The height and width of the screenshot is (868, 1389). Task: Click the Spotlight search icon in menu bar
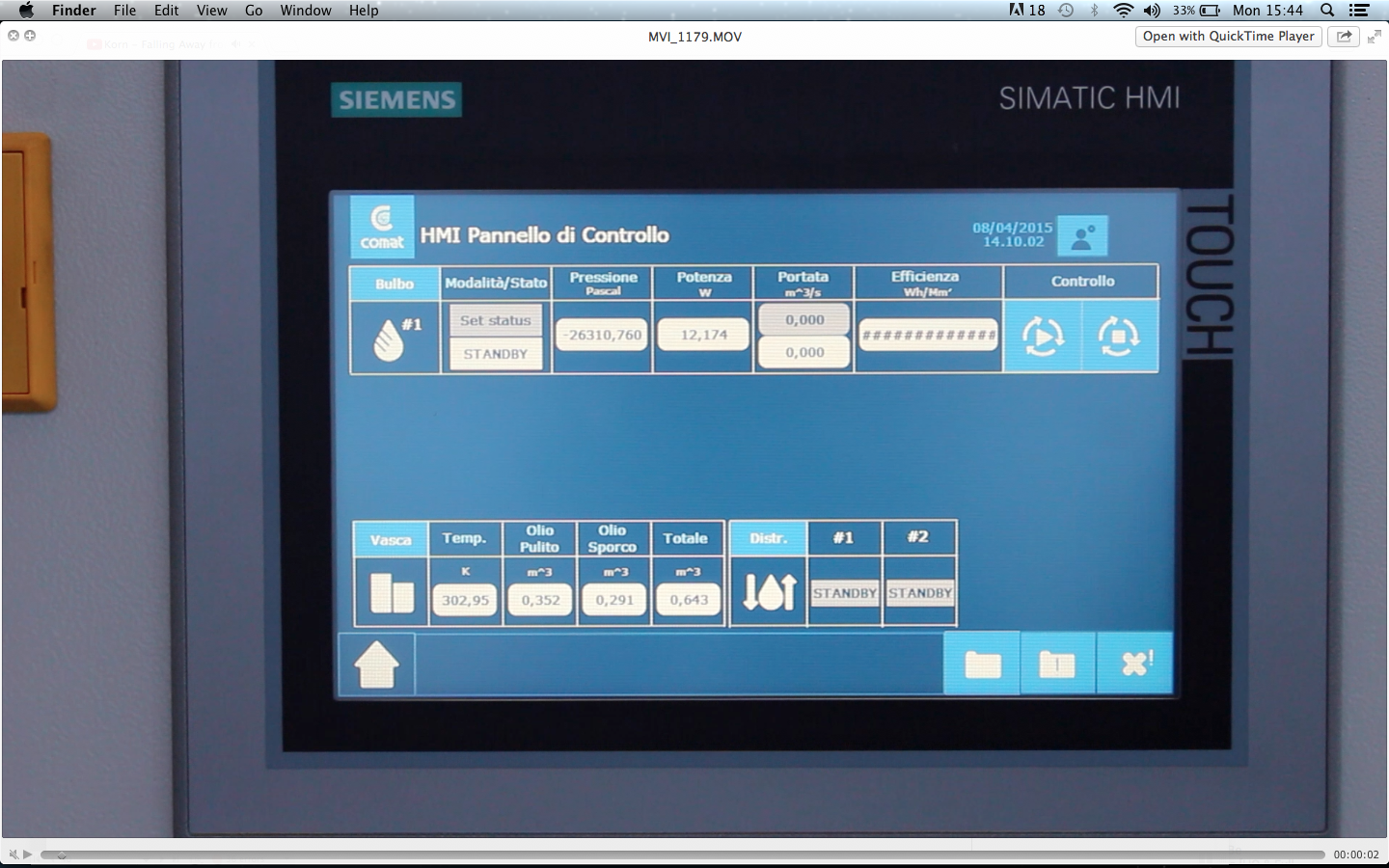click(x=1326, y=10)
